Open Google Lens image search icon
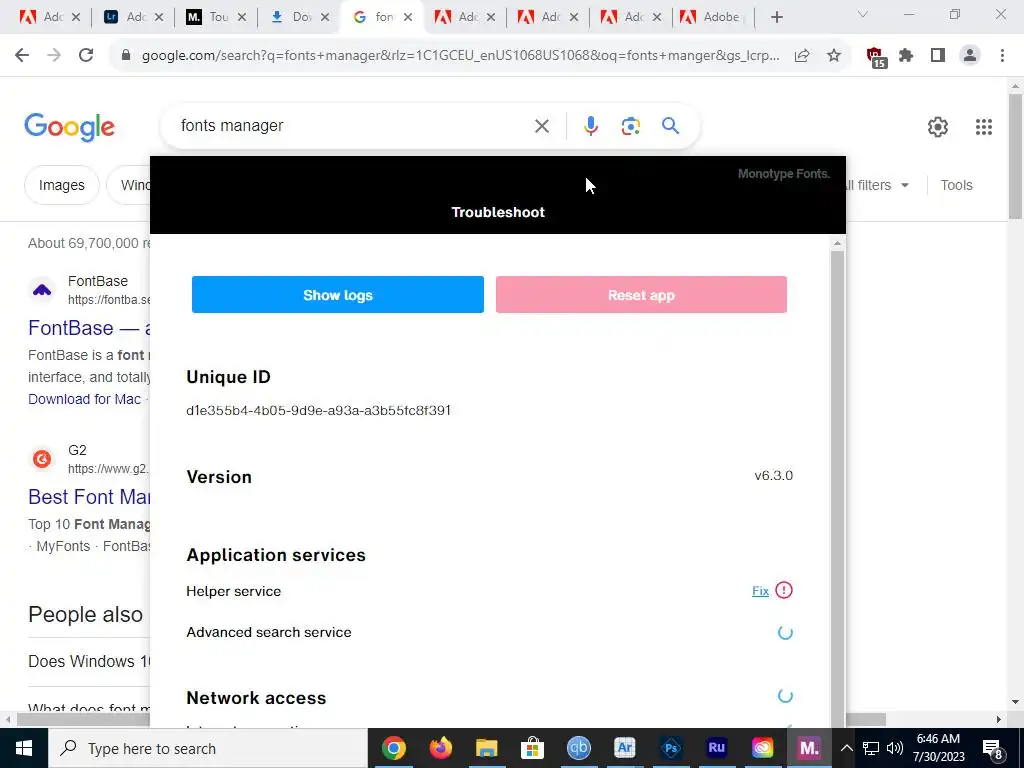This screenshot has width=1024, height=768. pyautogui.click(x=630, y=126)
